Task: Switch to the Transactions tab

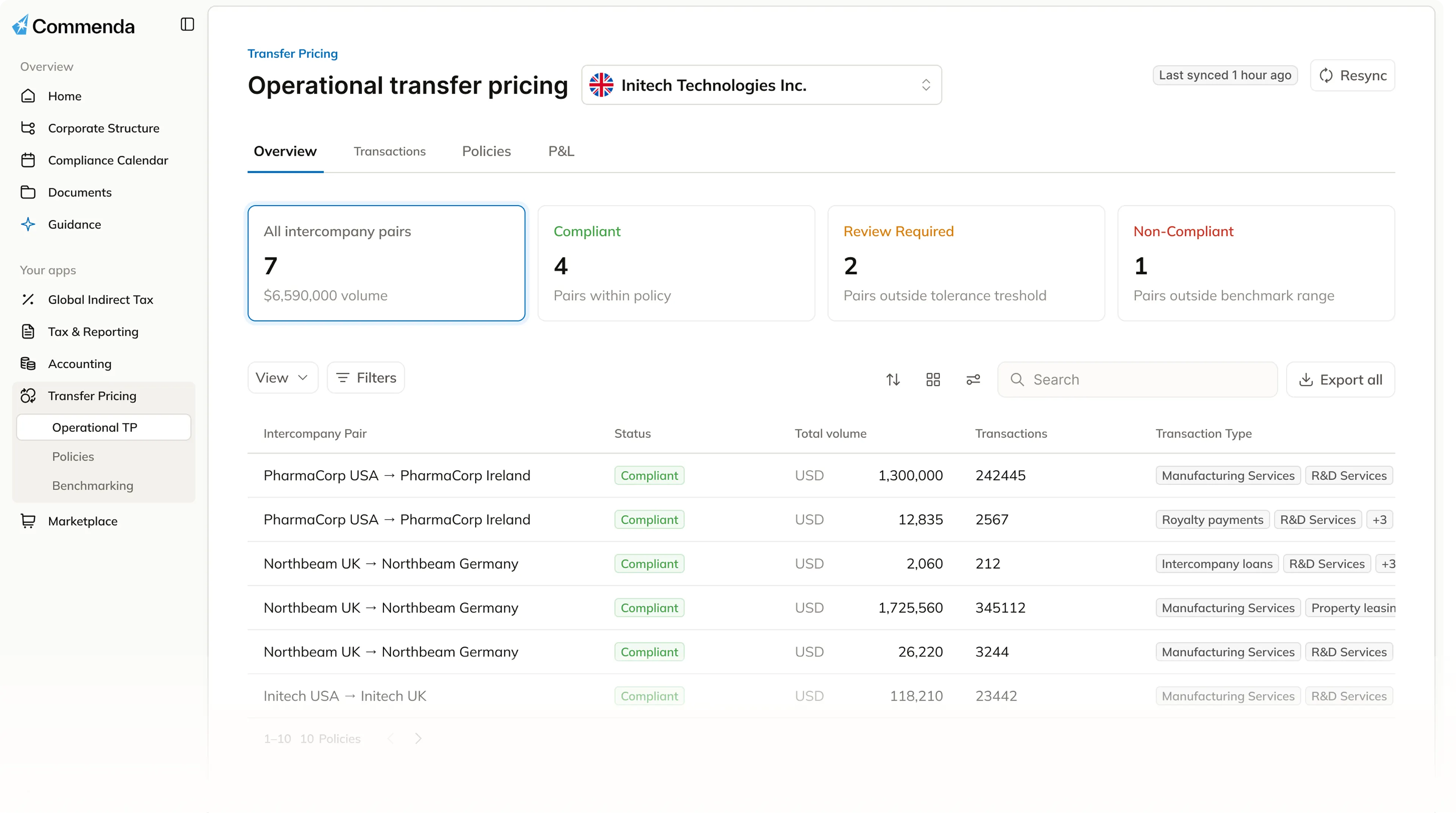Action: click(389, 152)
